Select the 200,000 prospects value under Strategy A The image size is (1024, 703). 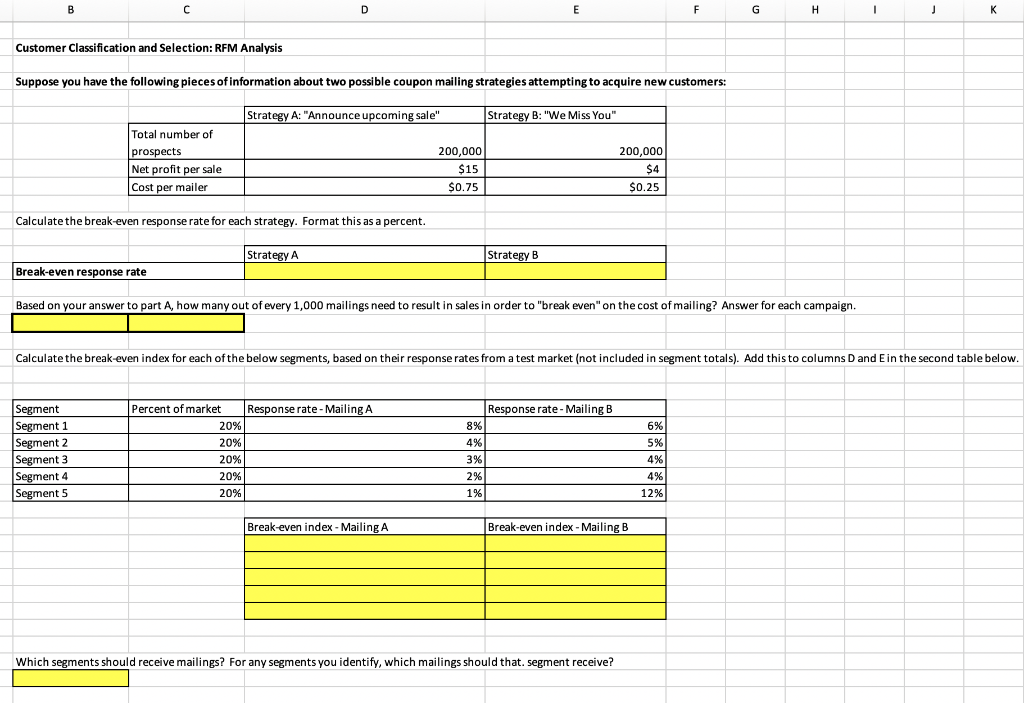point(364,151)
